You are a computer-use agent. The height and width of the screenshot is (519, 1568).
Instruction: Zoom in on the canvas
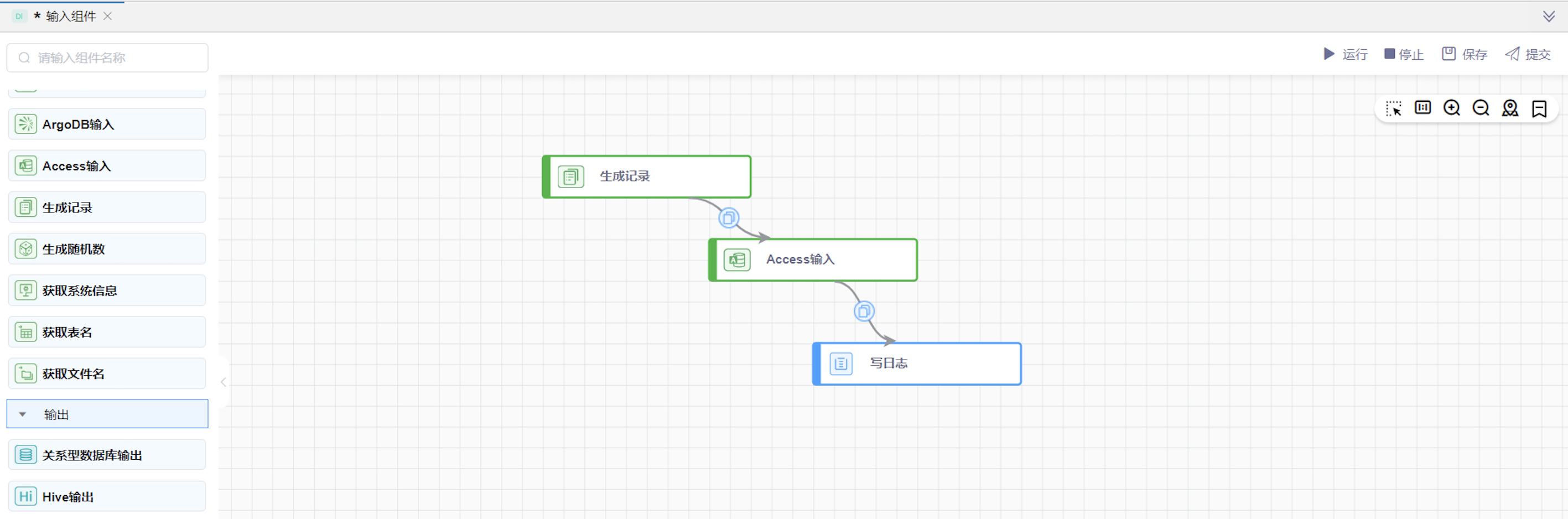tap(1452, 108)
